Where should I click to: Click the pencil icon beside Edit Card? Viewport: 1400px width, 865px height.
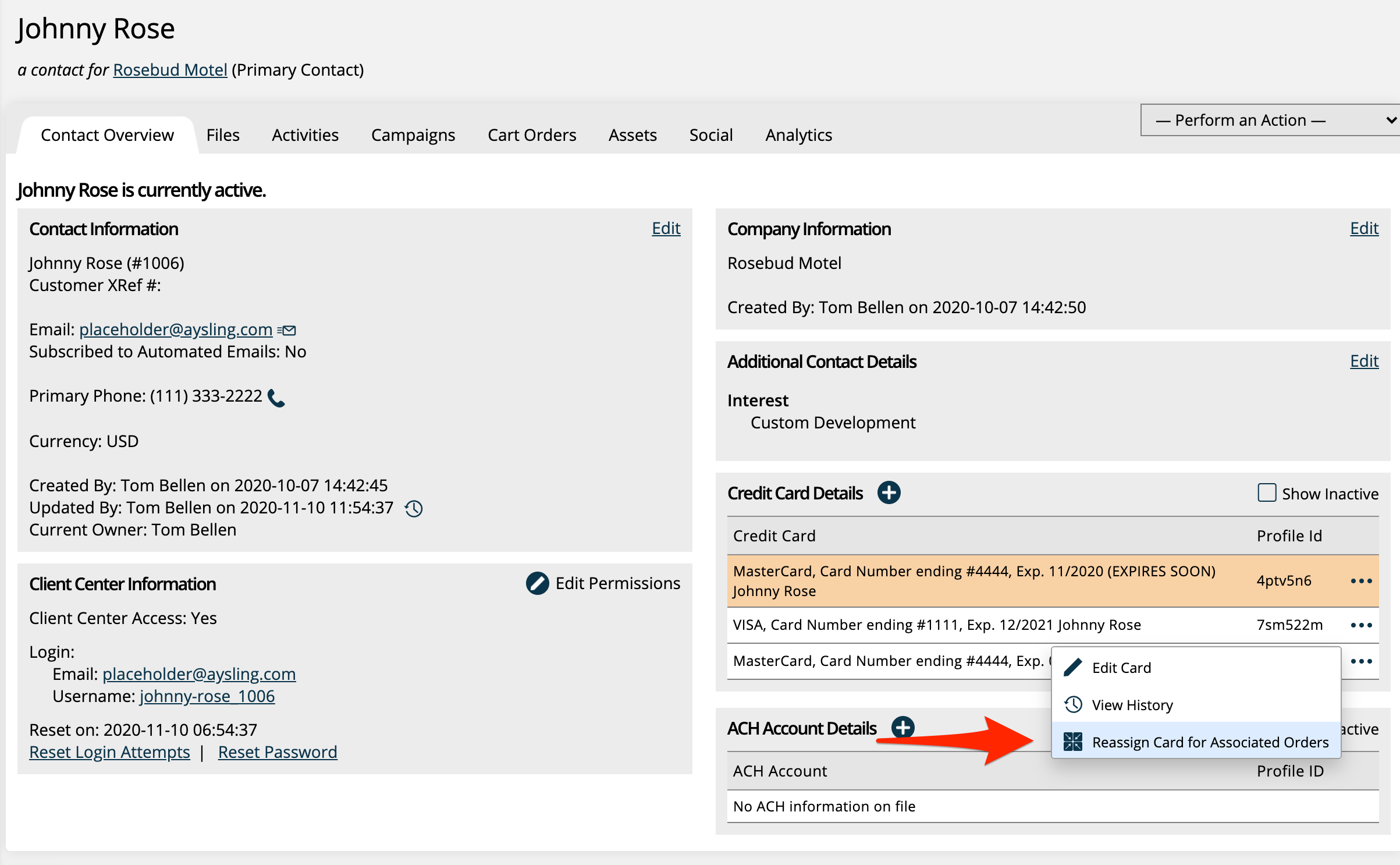click(x=1073, y=668)
